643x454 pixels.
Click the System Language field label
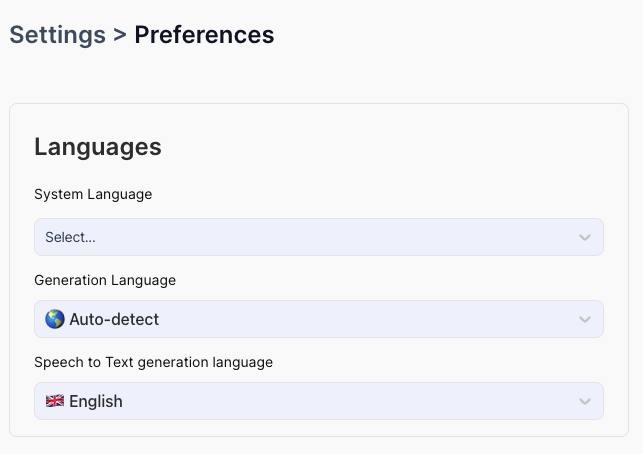pos(93,194)
